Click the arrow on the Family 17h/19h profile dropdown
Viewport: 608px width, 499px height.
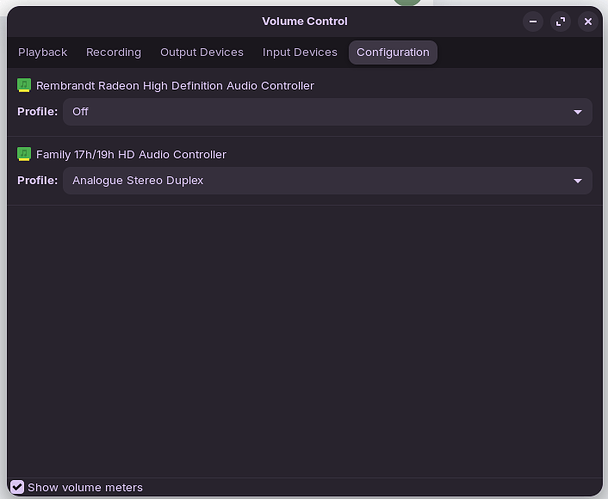(x=577, y=181)
